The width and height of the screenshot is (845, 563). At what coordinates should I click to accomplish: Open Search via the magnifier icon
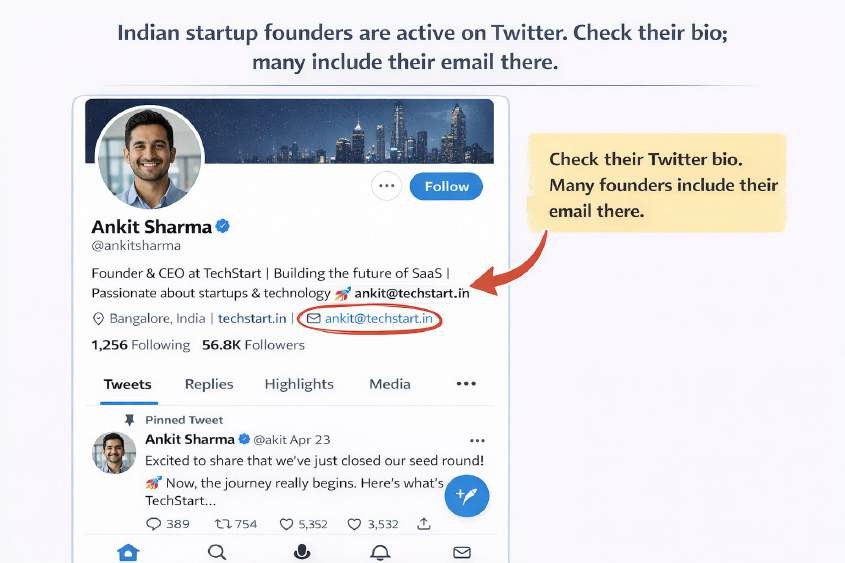pyautogui.click(x=216, y=552)
